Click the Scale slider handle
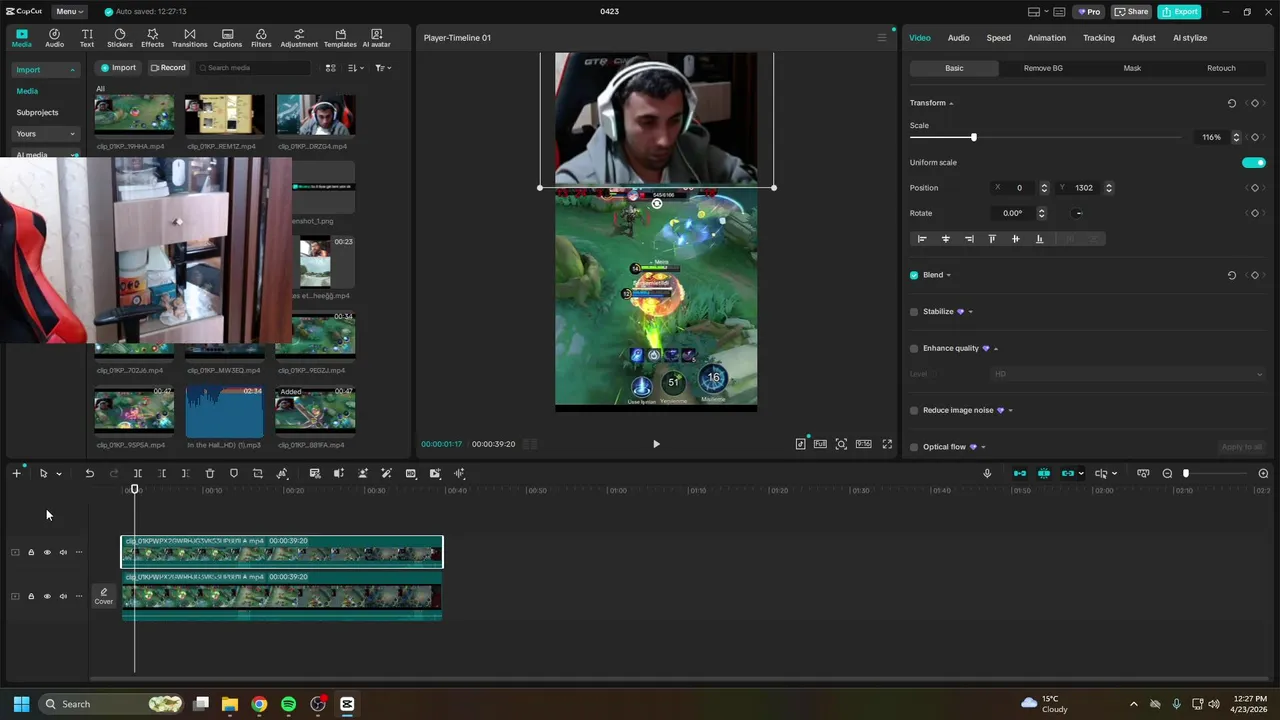 pos(973,137)
